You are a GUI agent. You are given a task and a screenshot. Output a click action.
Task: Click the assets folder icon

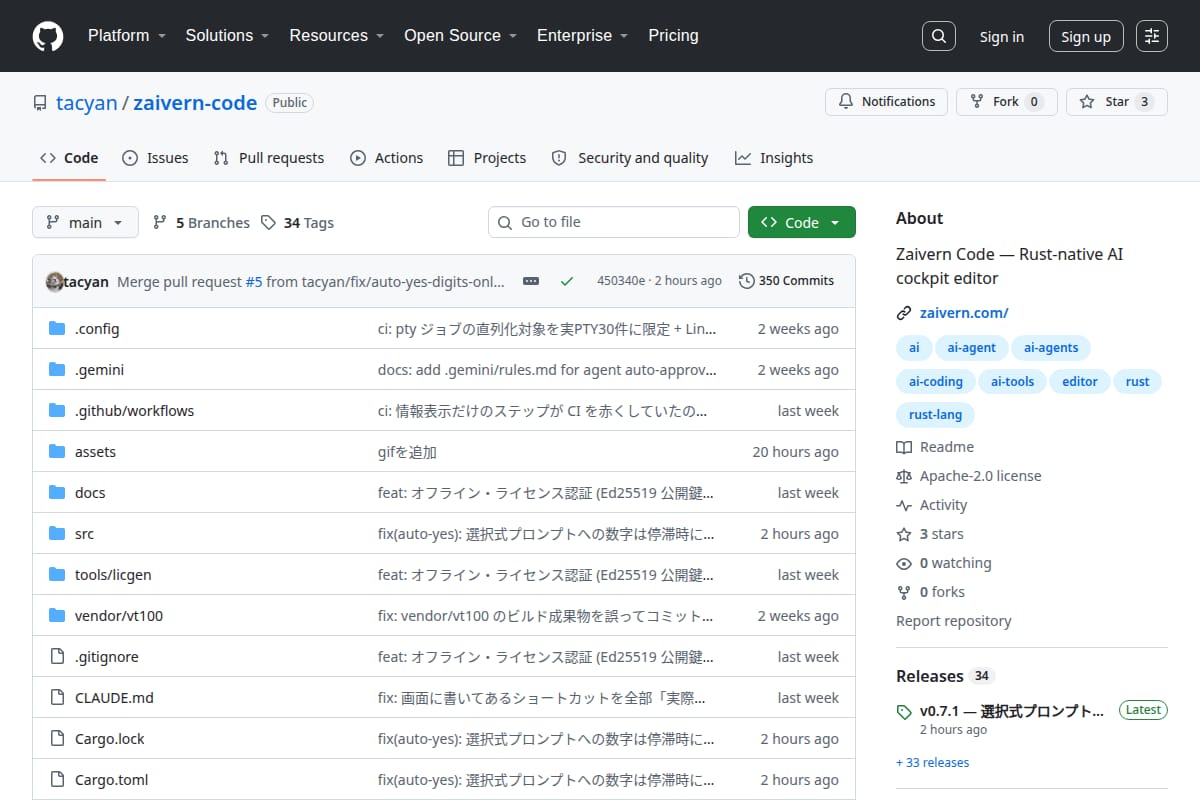(x=57, y=452)
